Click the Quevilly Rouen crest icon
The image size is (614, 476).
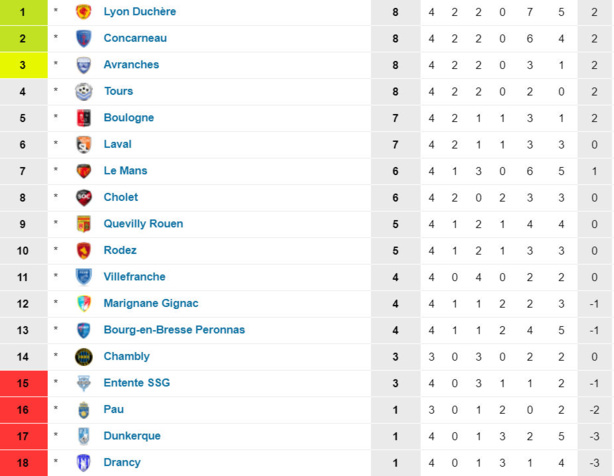click(x=84, y=224)
